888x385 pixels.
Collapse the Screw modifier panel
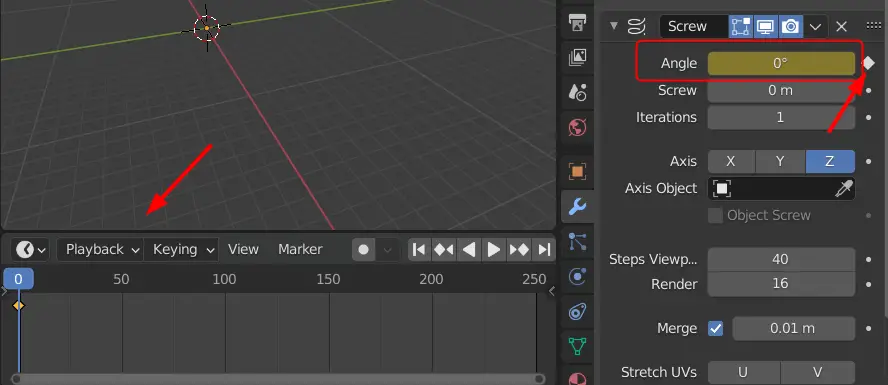click(x=613, y=26)
